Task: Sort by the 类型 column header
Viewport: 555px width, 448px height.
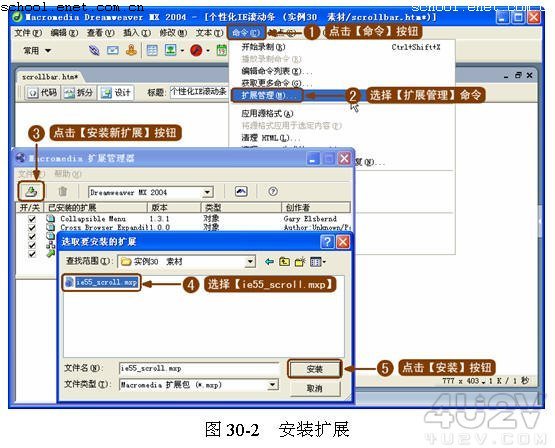Action: click(x=241, y=207)
